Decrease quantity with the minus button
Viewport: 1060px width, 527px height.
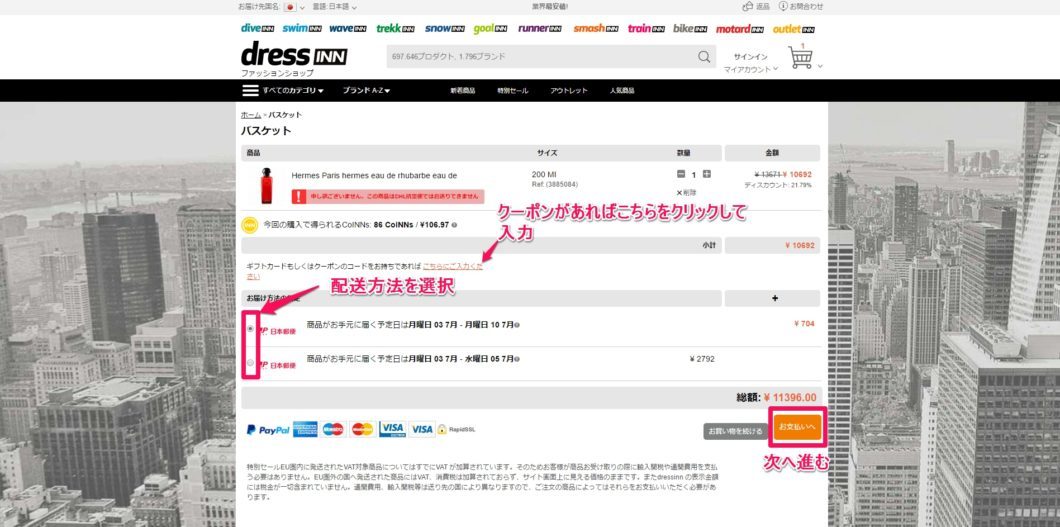coord(681,174)
